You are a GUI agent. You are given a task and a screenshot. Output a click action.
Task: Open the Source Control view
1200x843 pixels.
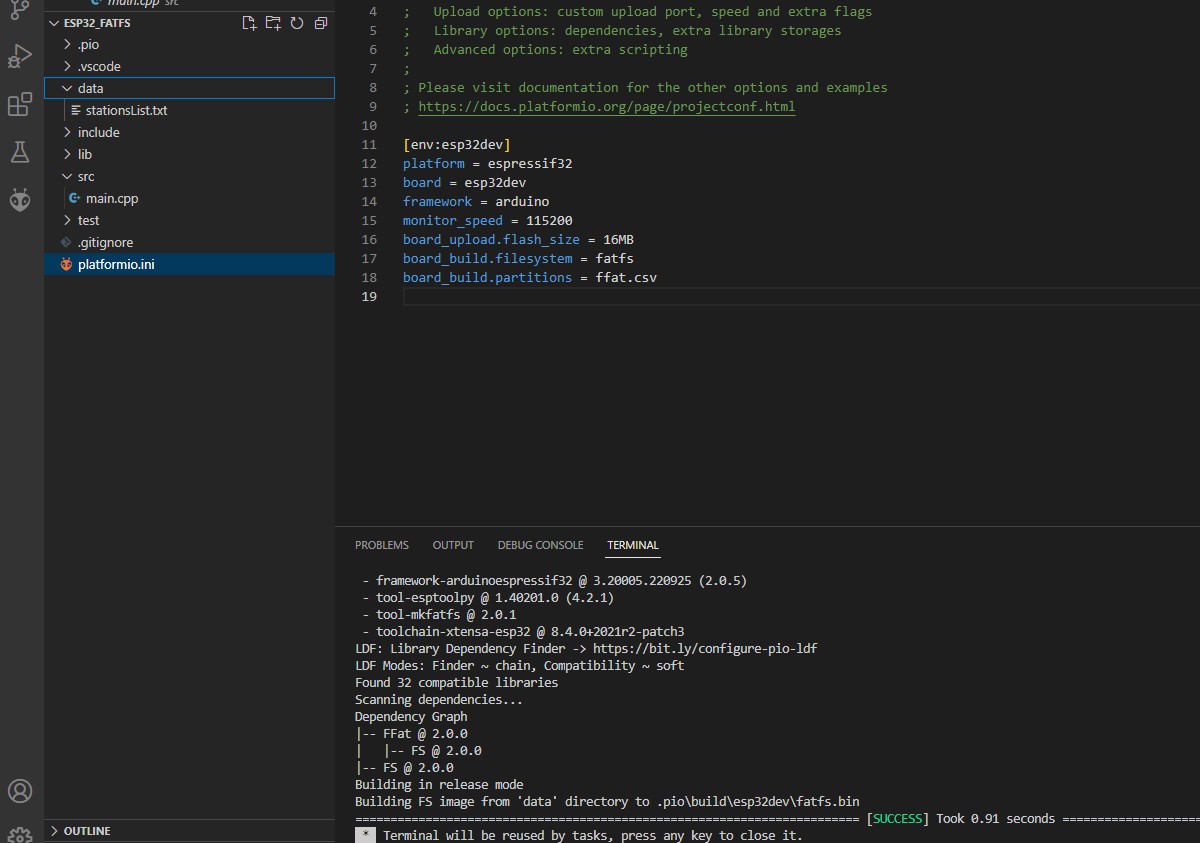20,9
